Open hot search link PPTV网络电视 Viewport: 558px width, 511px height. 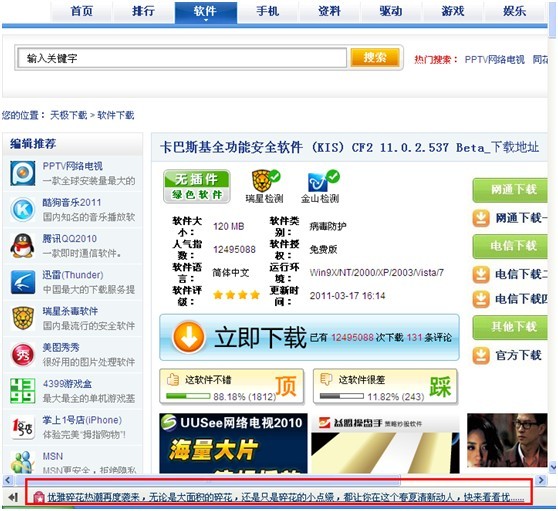(494, 59)
